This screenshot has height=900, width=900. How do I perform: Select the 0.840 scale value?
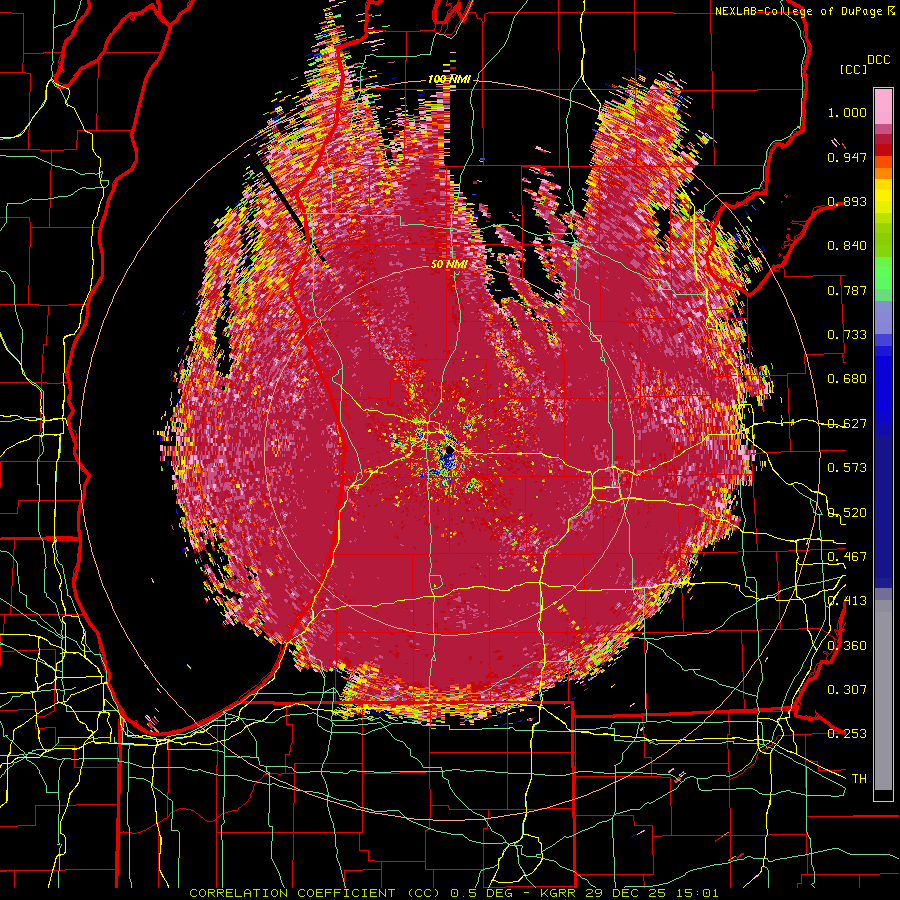click(847, 246)
